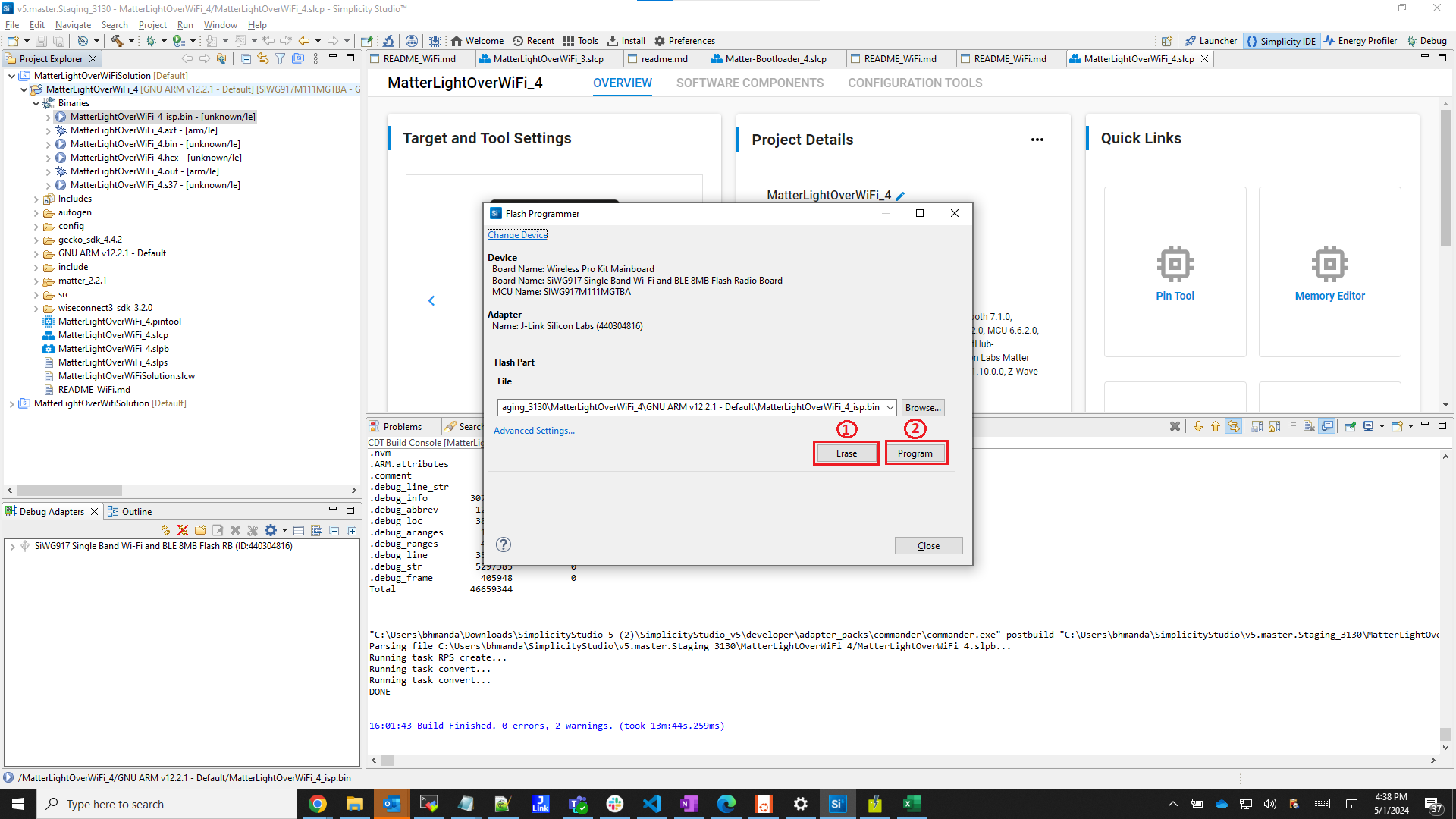
Task: Open the Problems tab
Action: 402,427
